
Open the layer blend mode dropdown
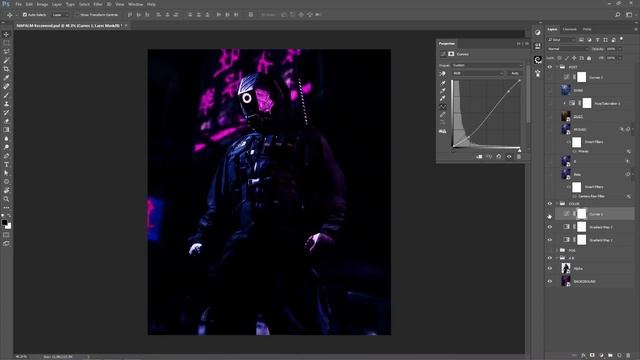[x=568, y=49]
